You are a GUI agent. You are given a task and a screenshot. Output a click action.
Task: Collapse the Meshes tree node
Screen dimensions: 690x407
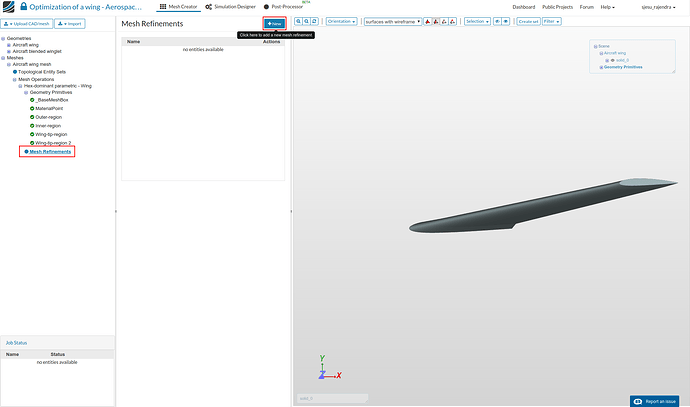coord(3,58)
